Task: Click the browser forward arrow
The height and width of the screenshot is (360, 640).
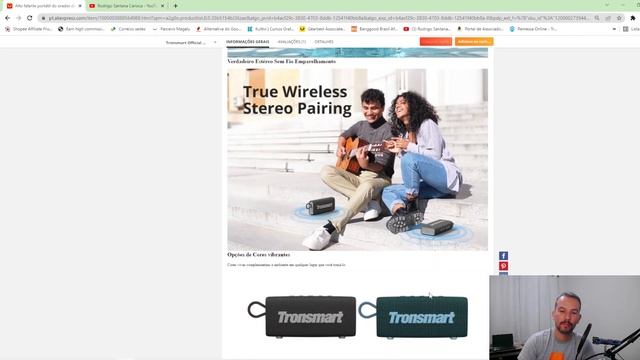Action: pos(18,18)
